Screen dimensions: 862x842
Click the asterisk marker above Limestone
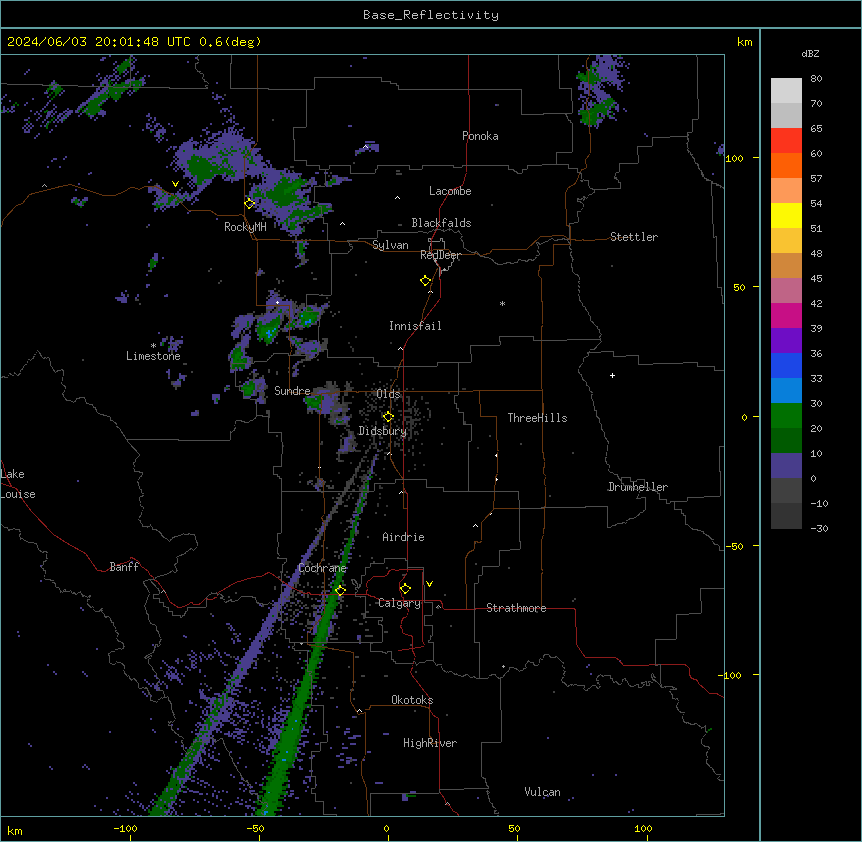[153, 346]
